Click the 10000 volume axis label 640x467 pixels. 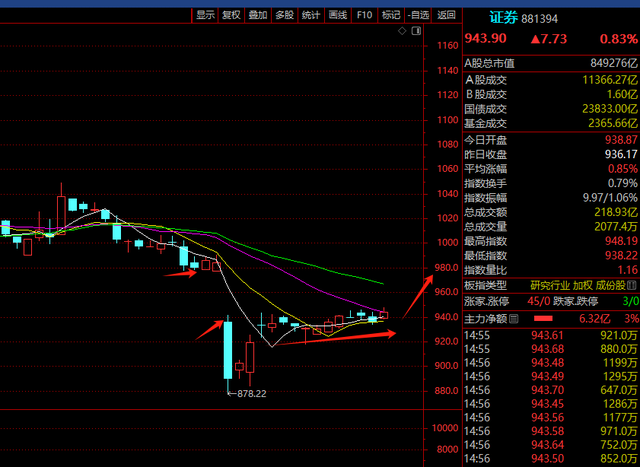(445, 428)
